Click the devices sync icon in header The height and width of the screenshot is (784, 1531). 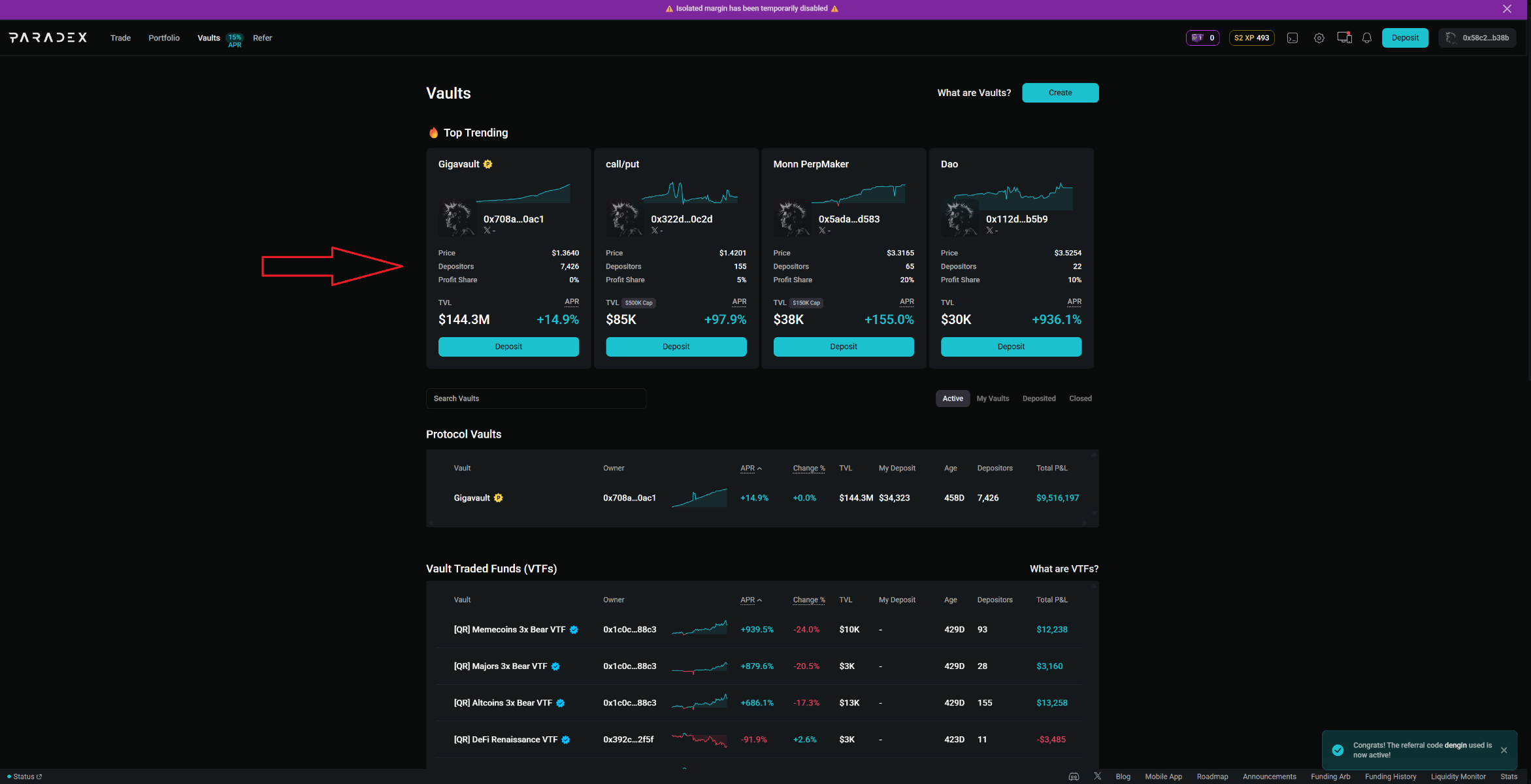pos(1343,38)
